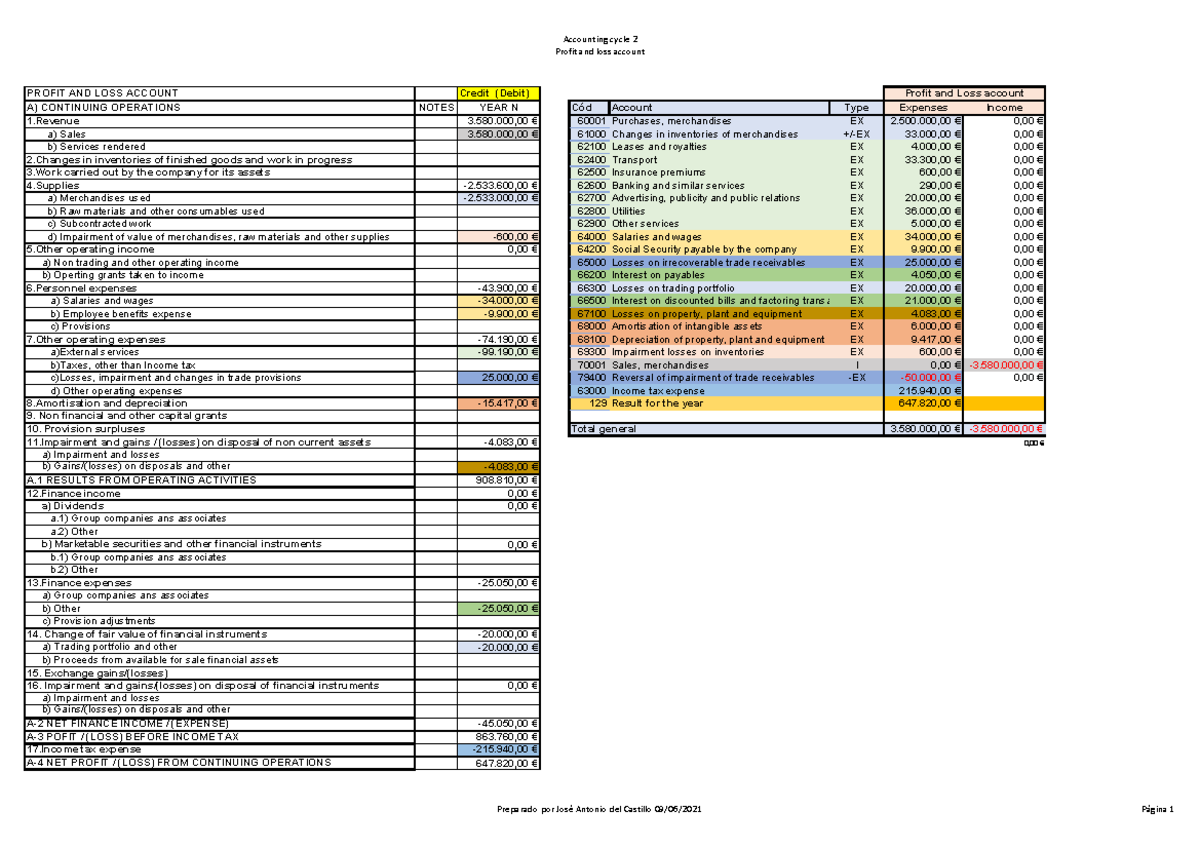1200x849 pixels.
Task: Click 'a) Trading portfolio and other' label
Action: click(109, 647)
